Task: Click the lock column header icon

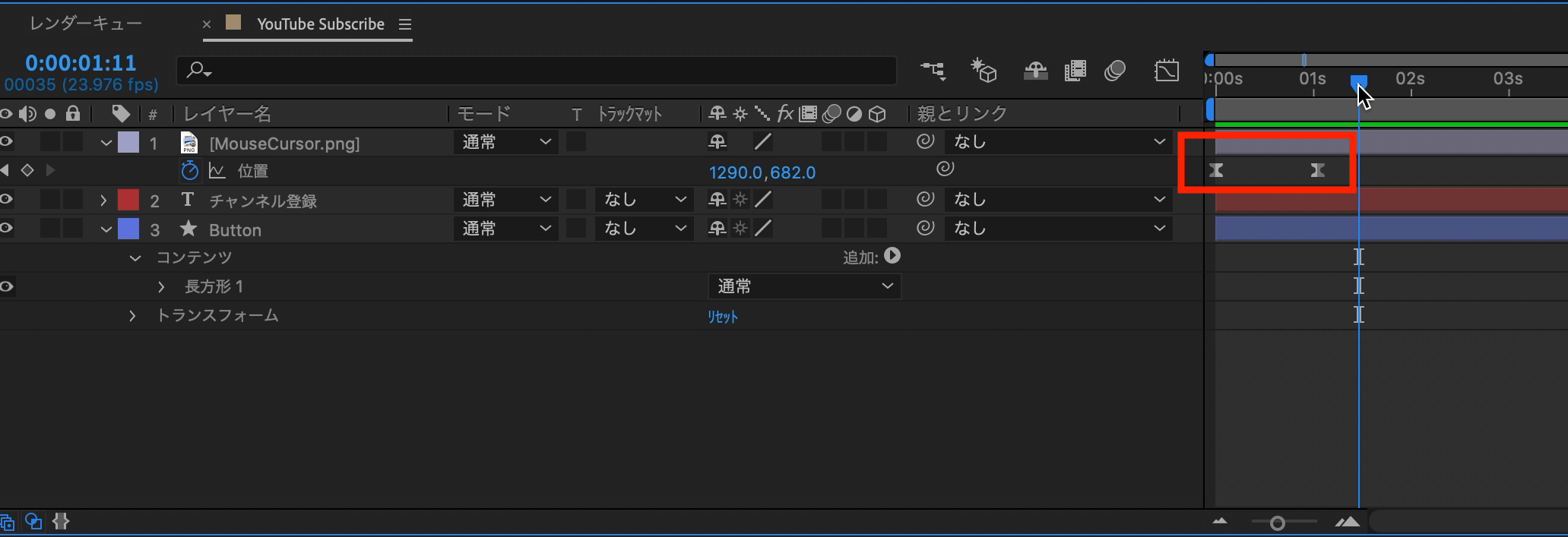Action: pos(73,113)
